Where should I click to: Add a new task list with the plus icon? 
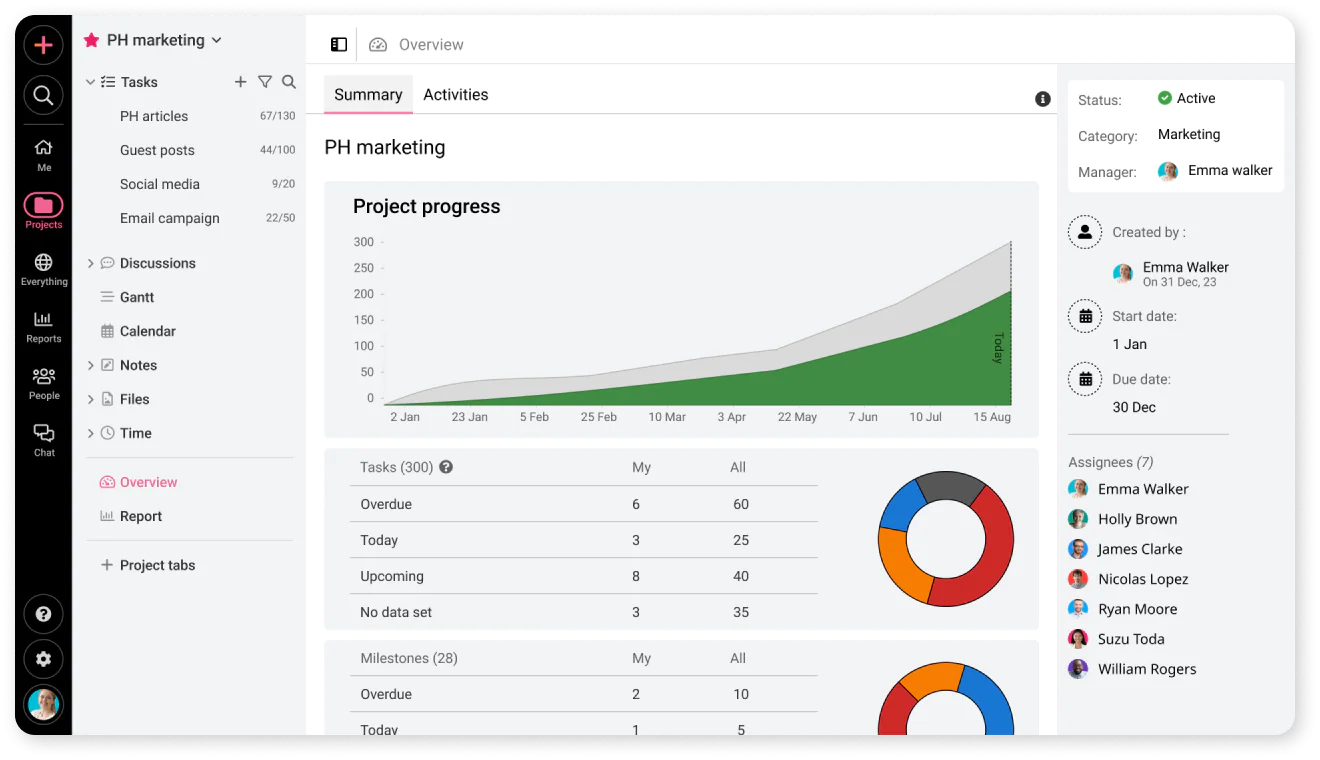239,82
